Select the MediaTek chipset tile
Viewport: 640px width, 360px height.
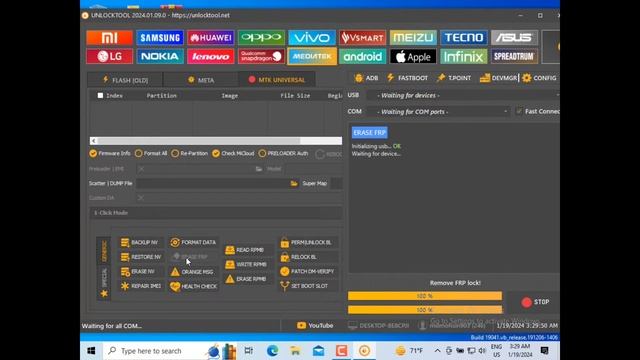click(x=312, y=56)
